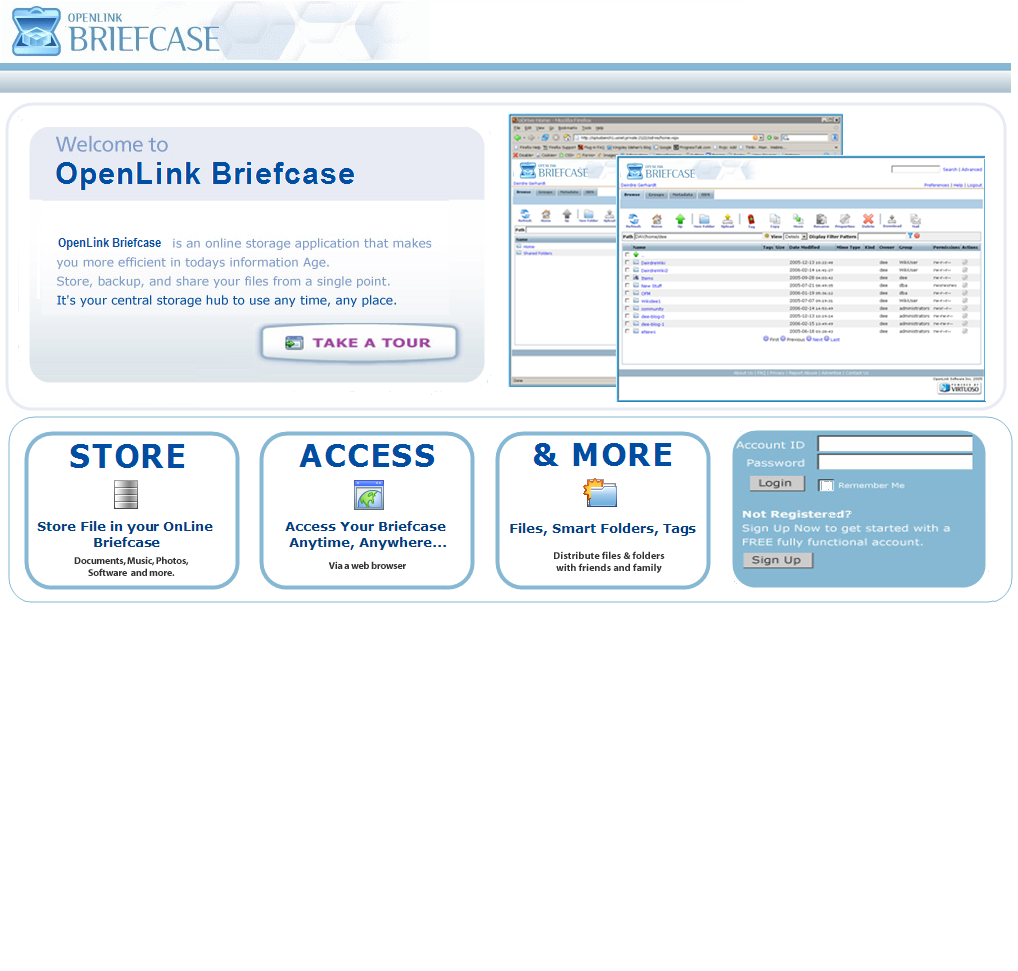Click the browser icon under ACCESS
The width and height of the screenshot is (1018, 971).
point(369,495)
